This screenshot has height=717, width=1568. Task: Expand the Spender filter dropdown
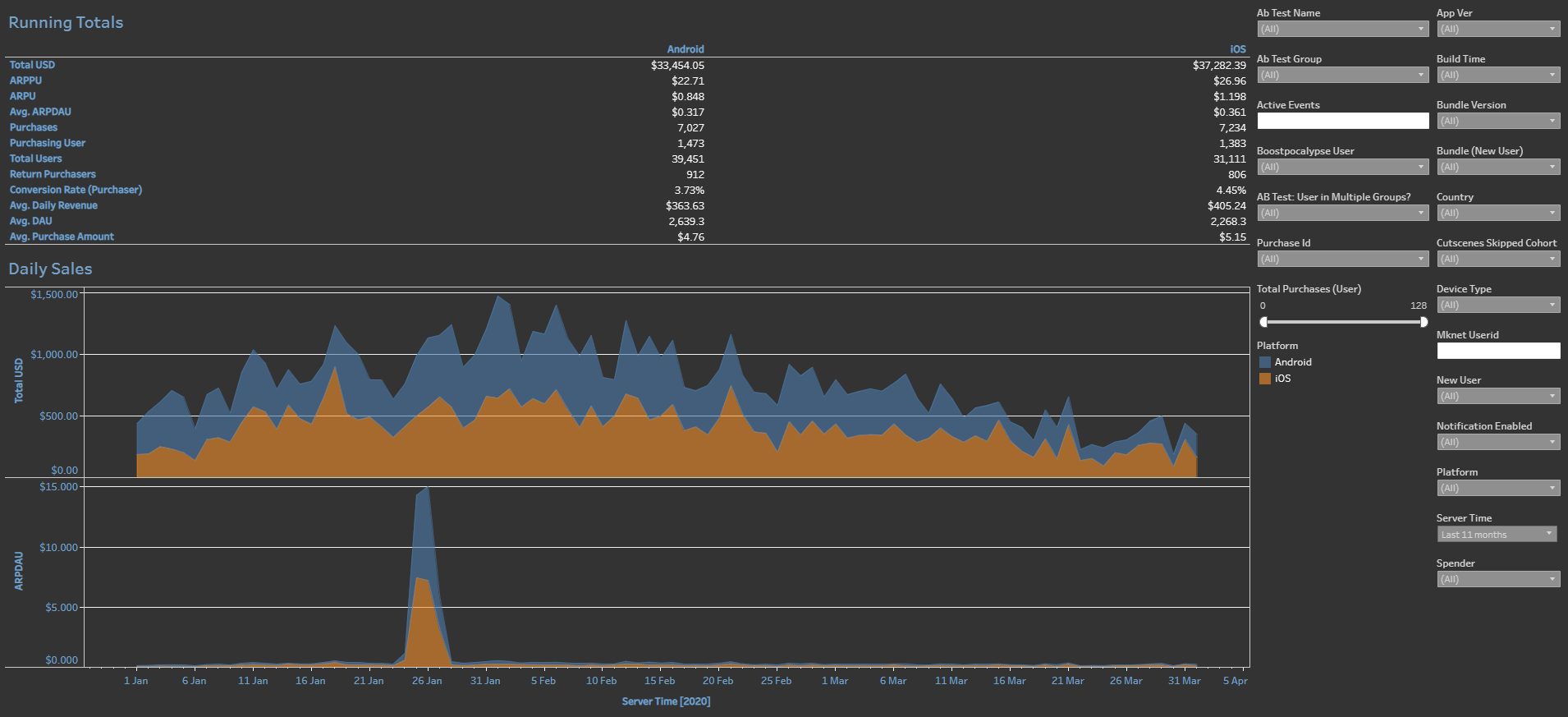(x=1498, y=579)
